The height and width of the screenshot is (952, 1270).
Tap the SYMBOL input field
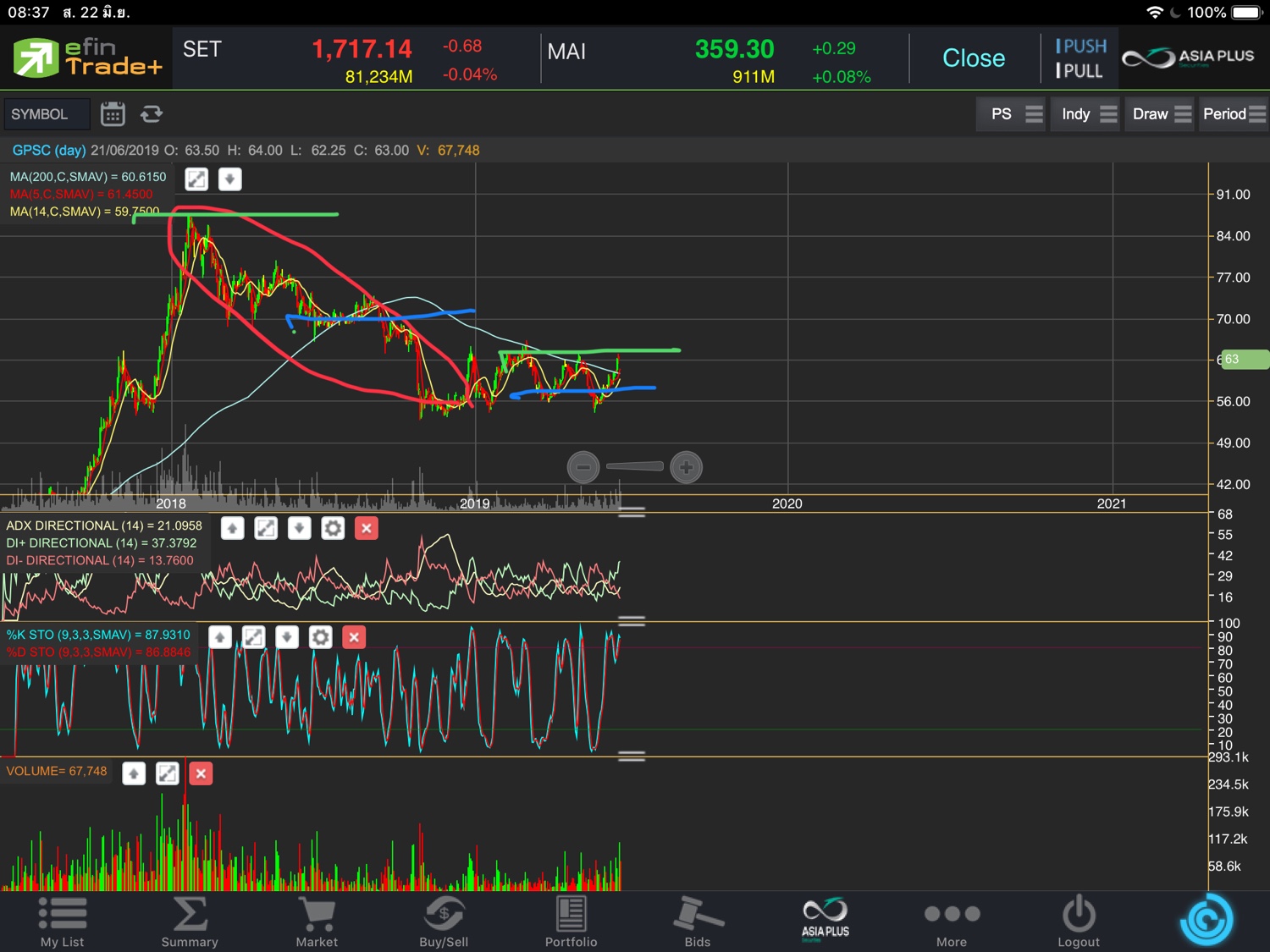pyautogui.click(x=47, y=114)
